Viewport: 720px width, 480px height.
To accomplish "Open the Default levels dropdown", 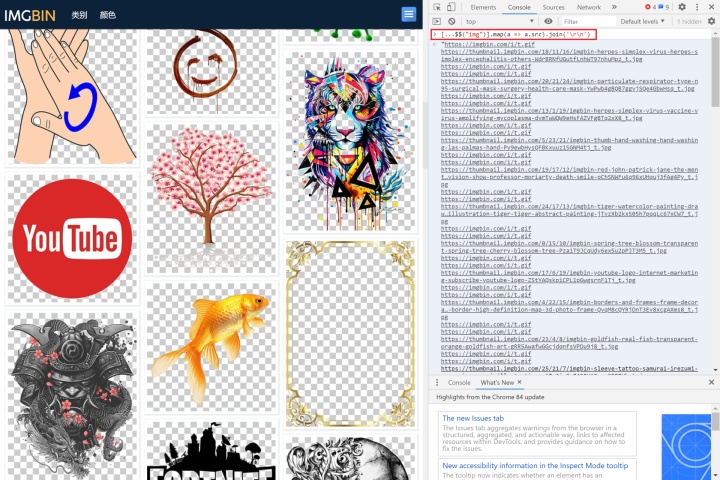I will click(642, 21).
